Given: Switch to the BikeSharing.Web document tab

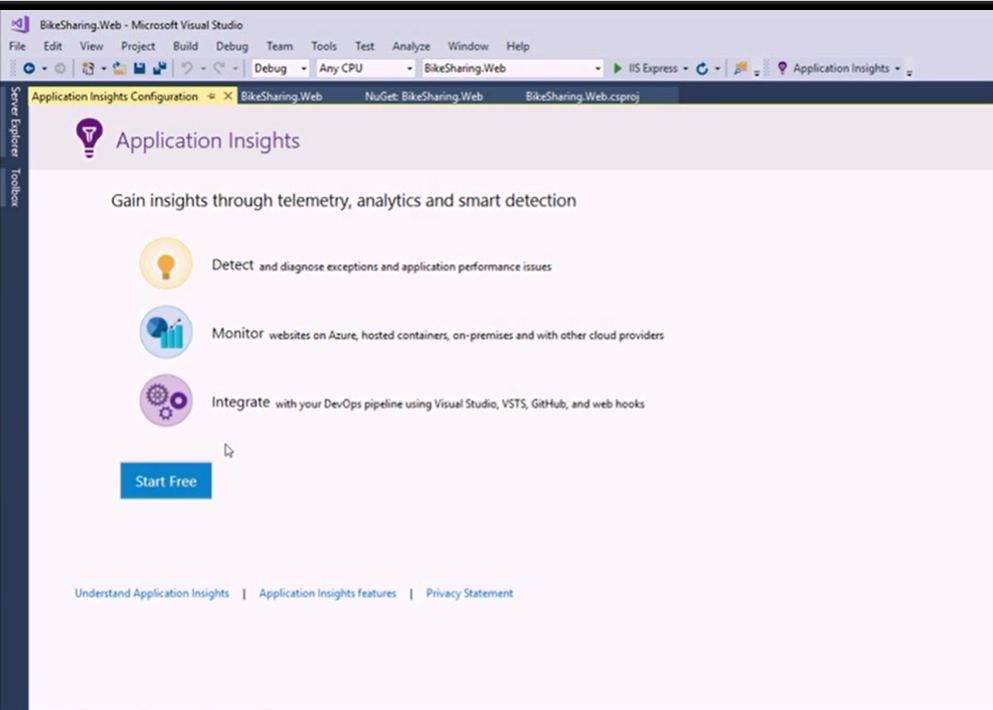Looking at the screenshot, I should 281,96.
